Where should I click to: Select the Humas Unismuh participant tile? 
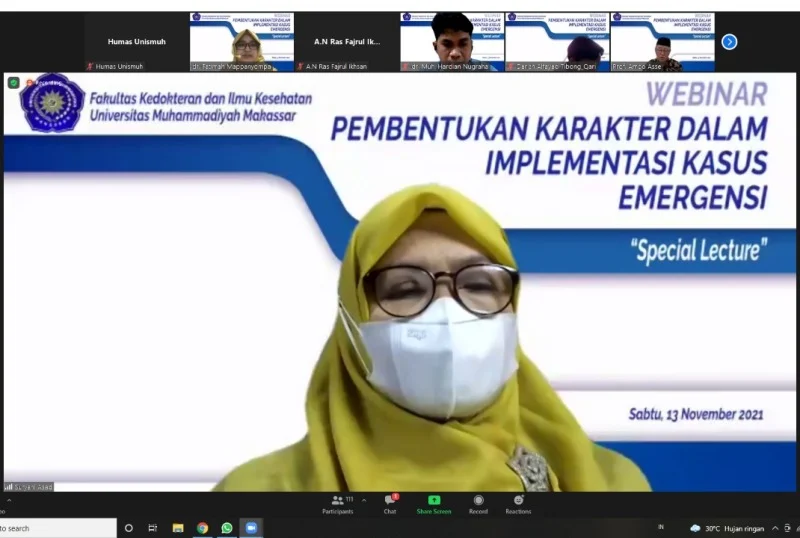137,42
